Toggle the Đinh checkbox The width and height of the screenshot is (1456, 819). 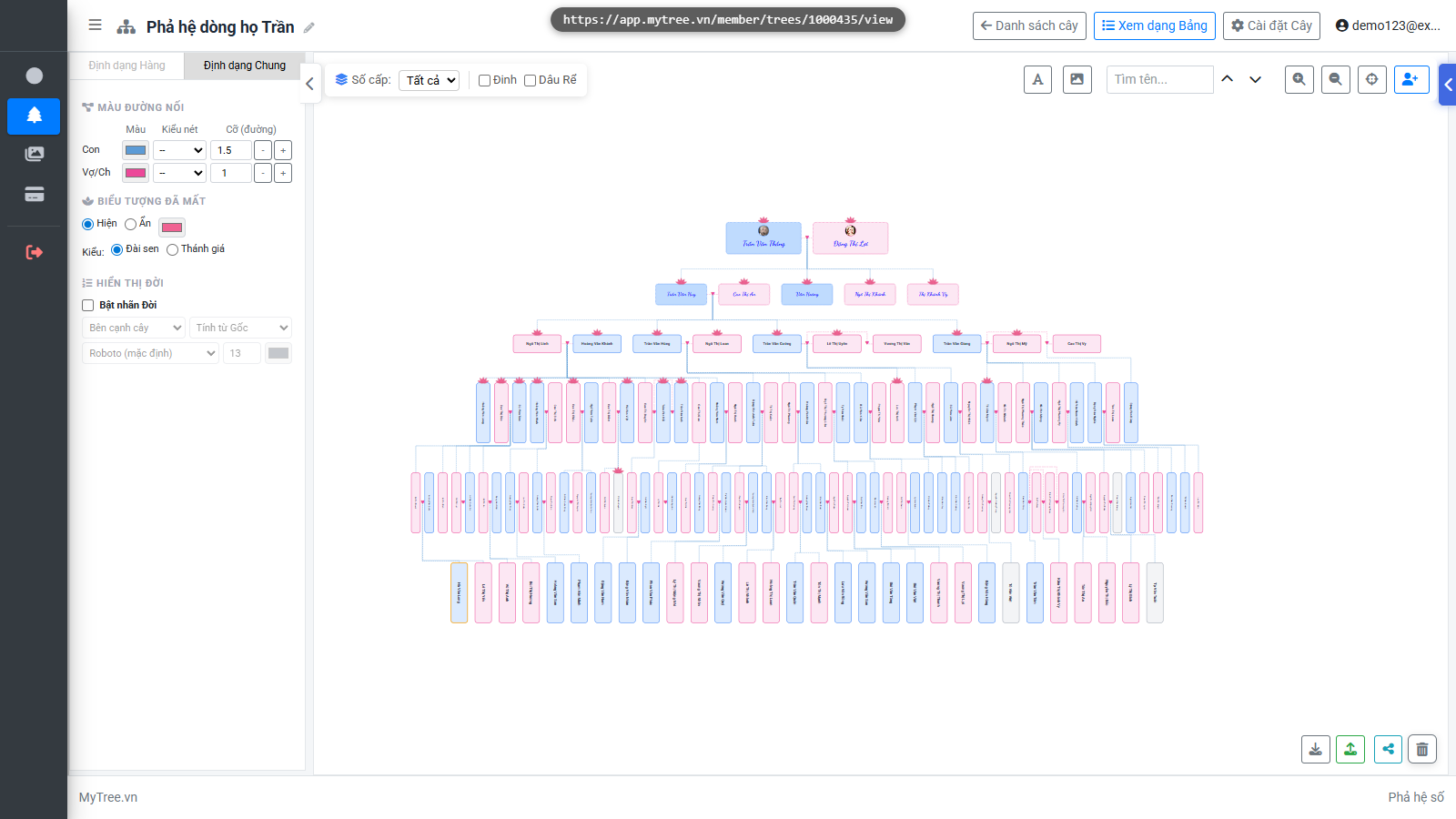click(485, 80)
